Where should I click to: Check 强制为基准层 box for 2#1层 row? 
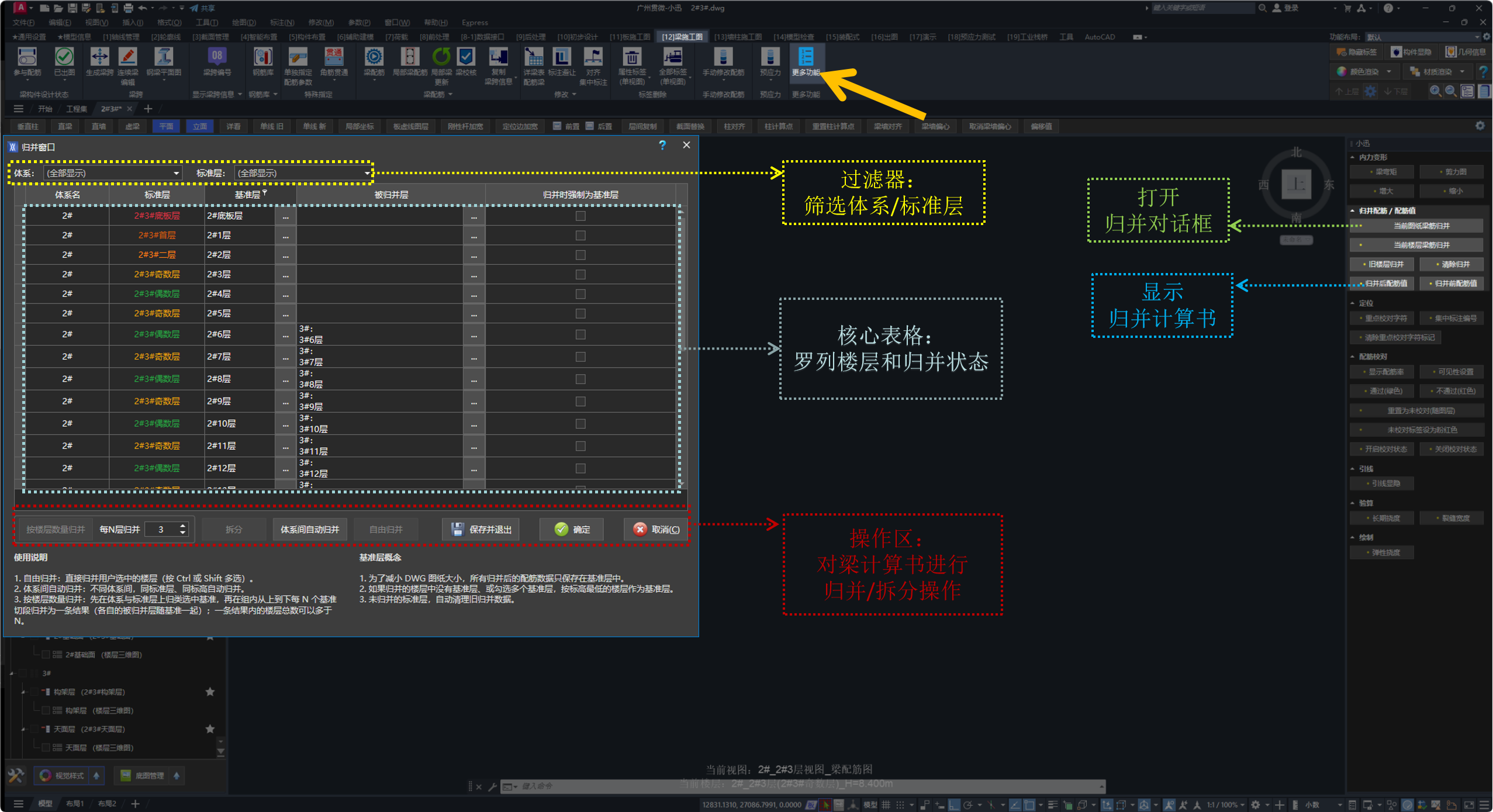click(580, 236)
